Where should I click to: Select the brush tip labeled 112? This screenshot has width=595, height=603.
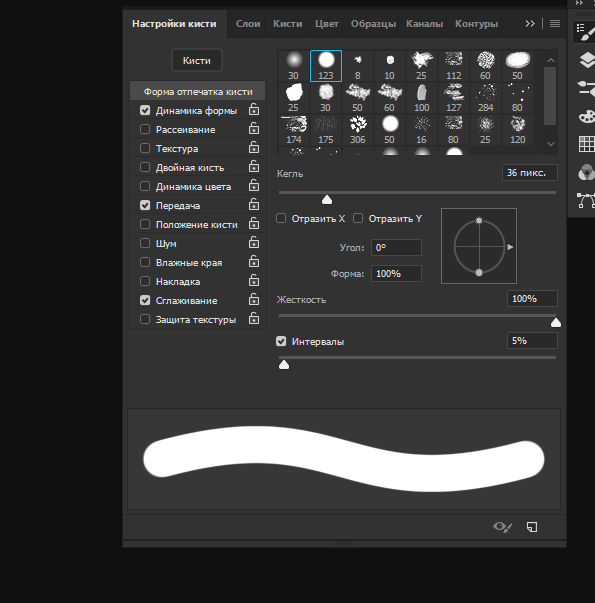(454, 66)
